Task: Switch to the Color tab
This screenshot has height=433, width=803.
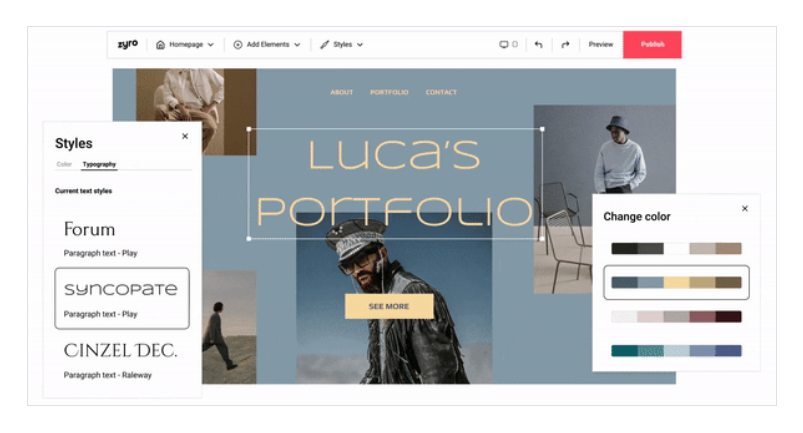Action: [64, 164]
